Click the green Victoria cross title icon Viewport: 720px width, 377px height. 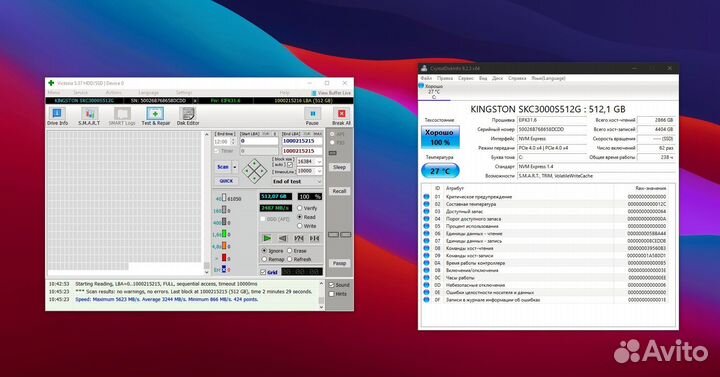[51, 83]
